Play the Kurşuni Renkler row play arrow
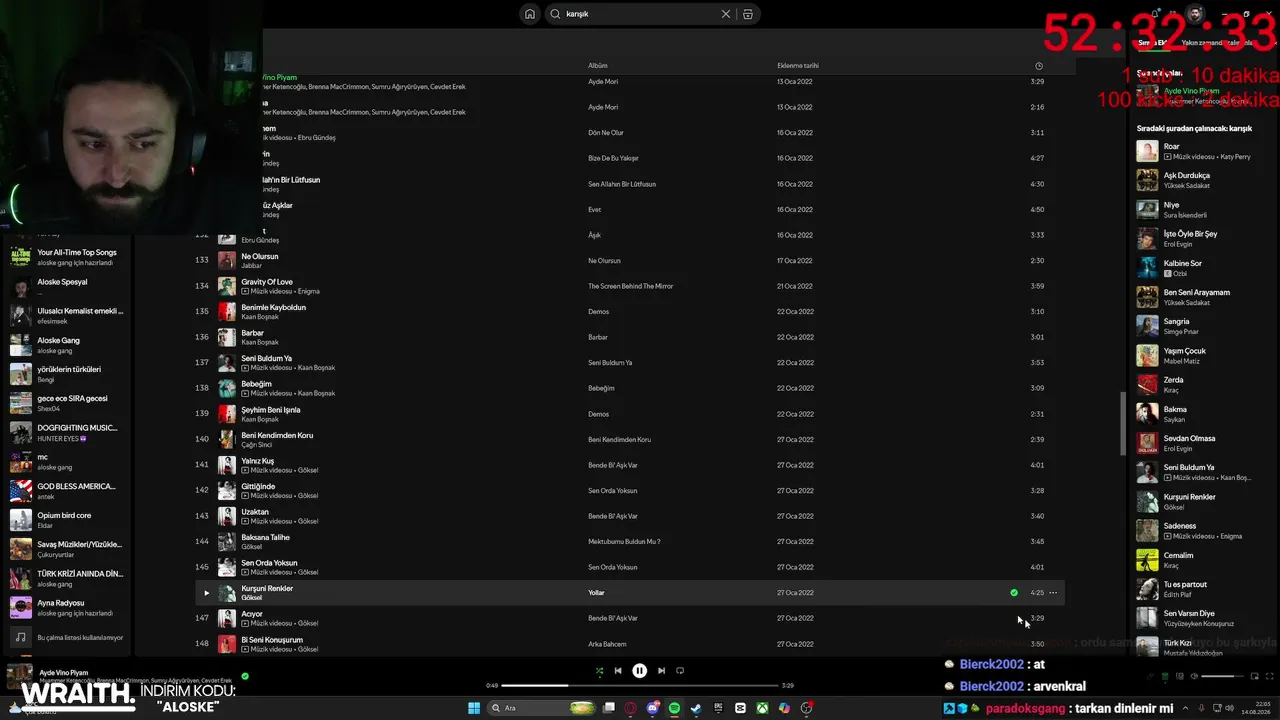The height and width of the screenshot is (720, 1280). 207,593
